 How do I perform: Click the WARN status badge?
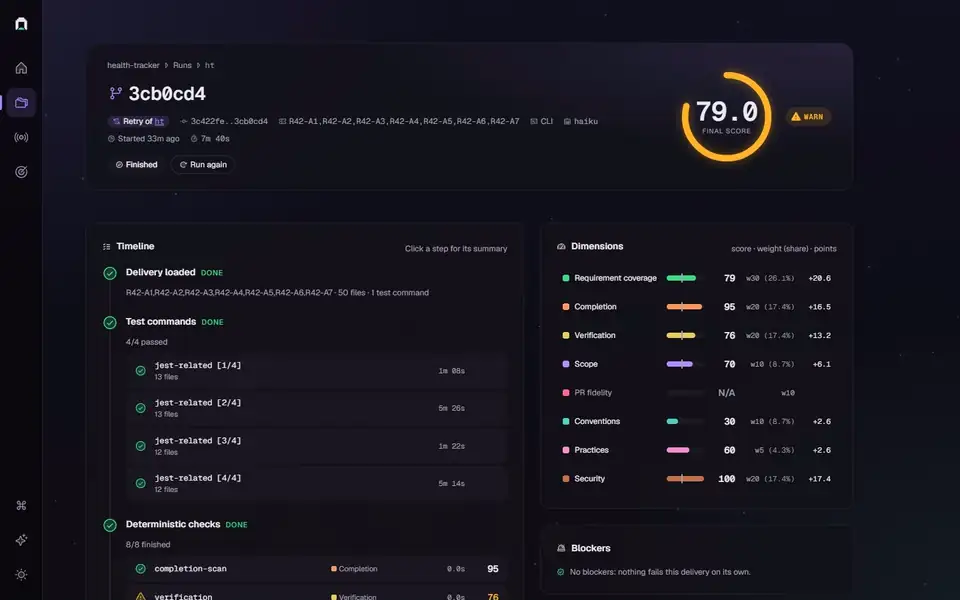[808, 116]
